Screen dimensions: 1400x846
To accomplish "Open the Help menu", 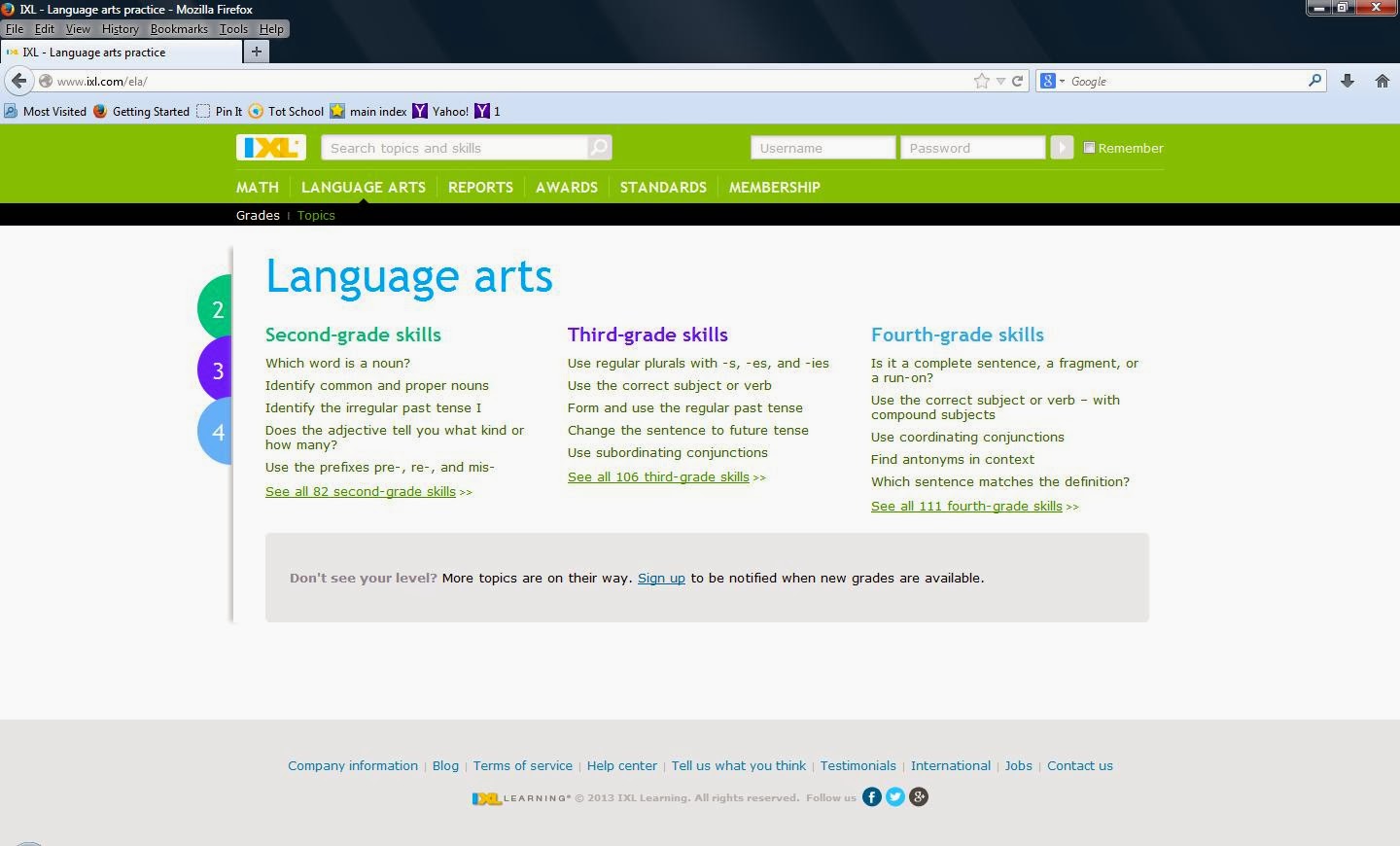I will pyautogui.click(x=271, y=29).
